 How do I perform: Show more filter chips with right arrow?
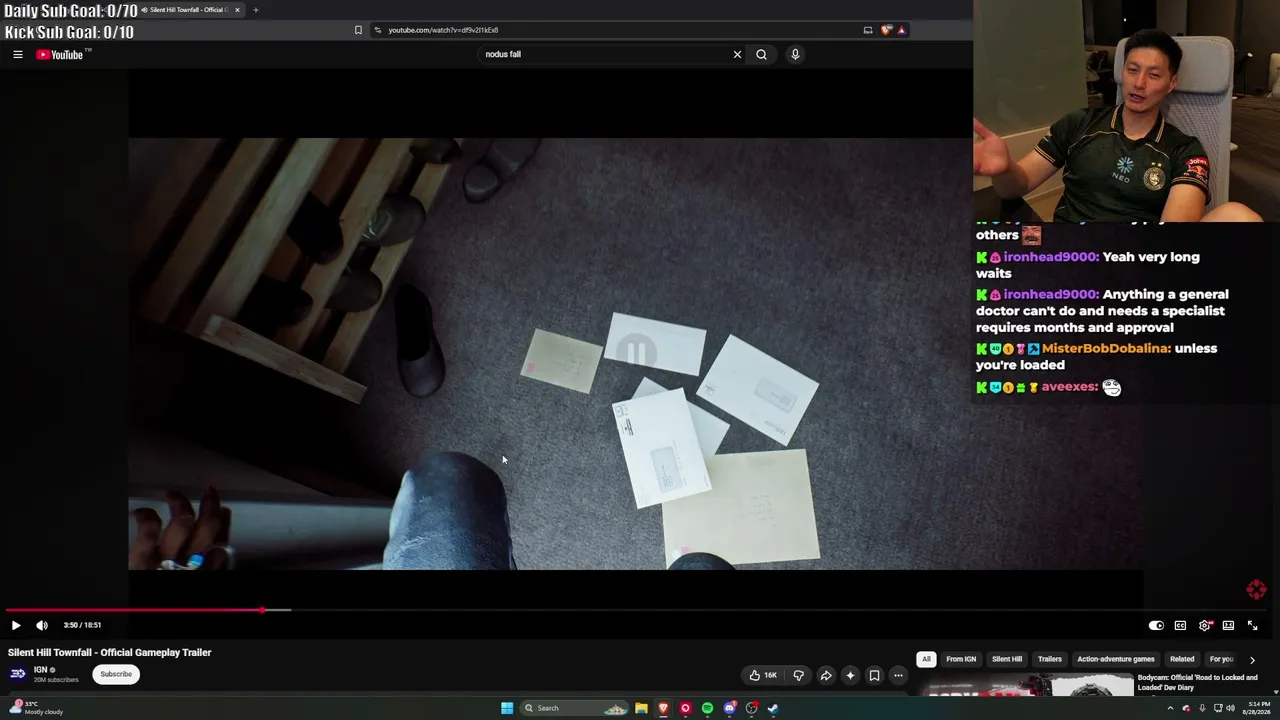point(1252,660)
